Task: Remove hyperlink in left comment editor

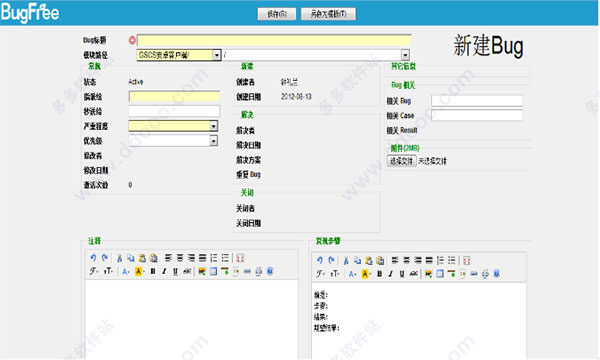Action: click(259, 271)
